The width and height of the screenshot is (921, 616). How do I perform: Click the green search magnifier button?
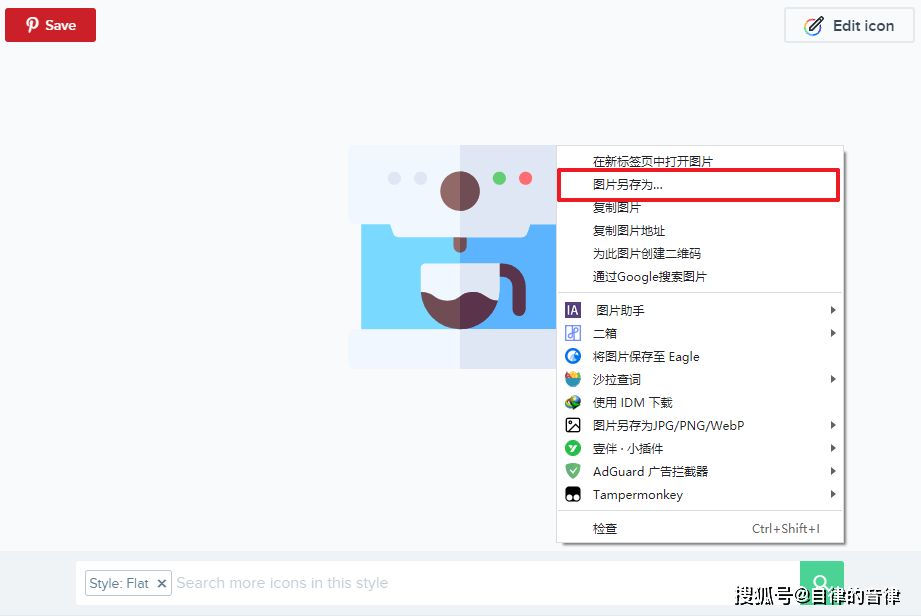[x=822, y=583]
